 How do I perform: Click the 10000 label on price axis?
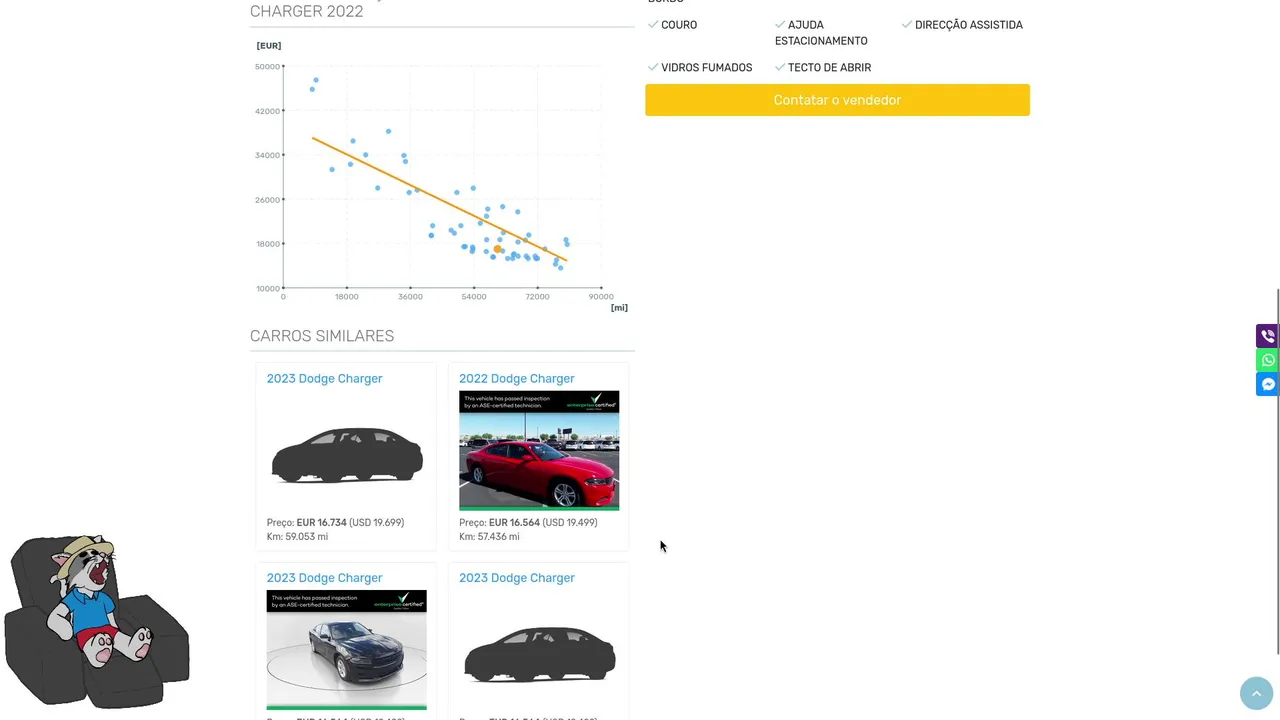tap(267, 289)
